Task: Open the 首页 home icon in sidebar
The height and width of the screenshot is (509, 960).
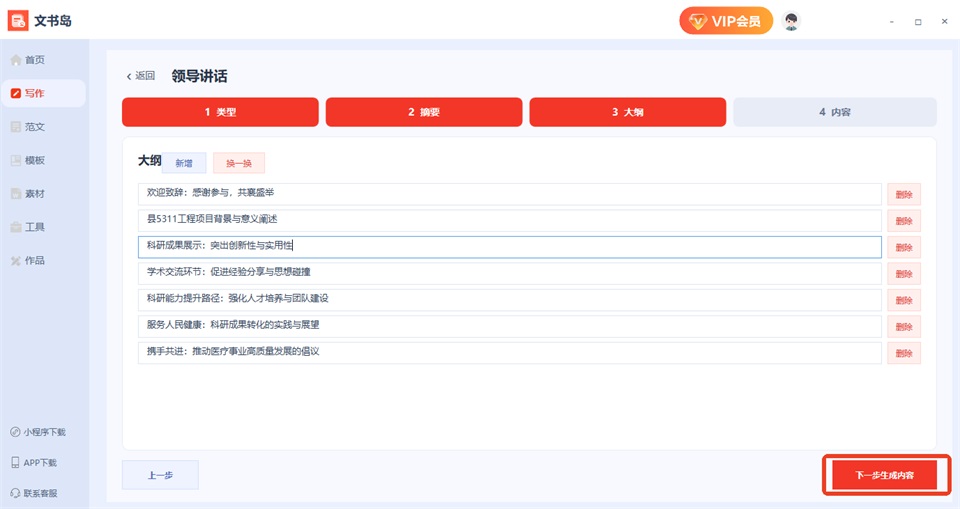Action: tap(16, 60)
